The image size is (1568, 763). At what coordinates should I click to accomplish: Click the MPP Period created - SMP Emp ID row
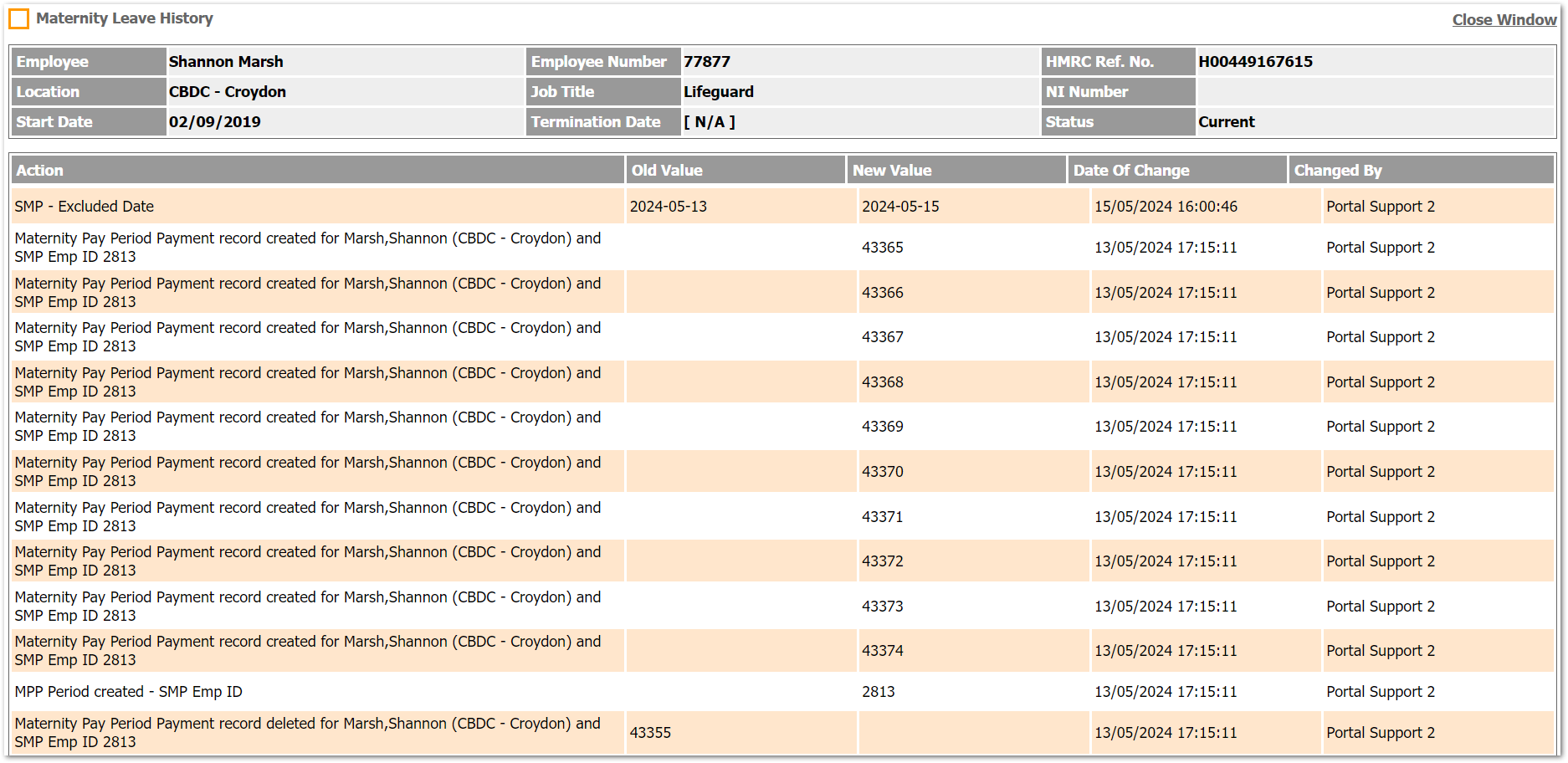coord(129,692)
